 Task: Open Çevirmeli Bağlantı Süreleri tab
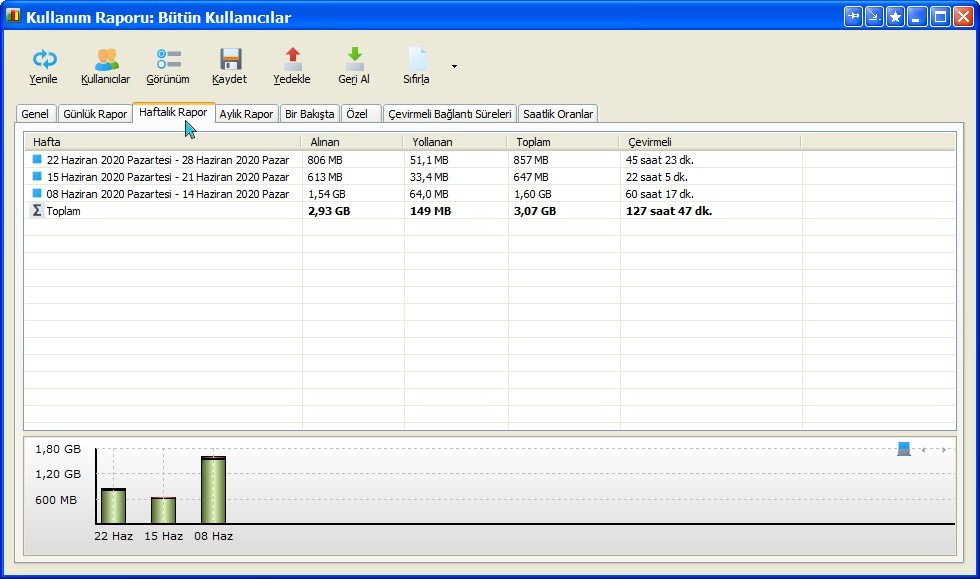pos(449,114)
